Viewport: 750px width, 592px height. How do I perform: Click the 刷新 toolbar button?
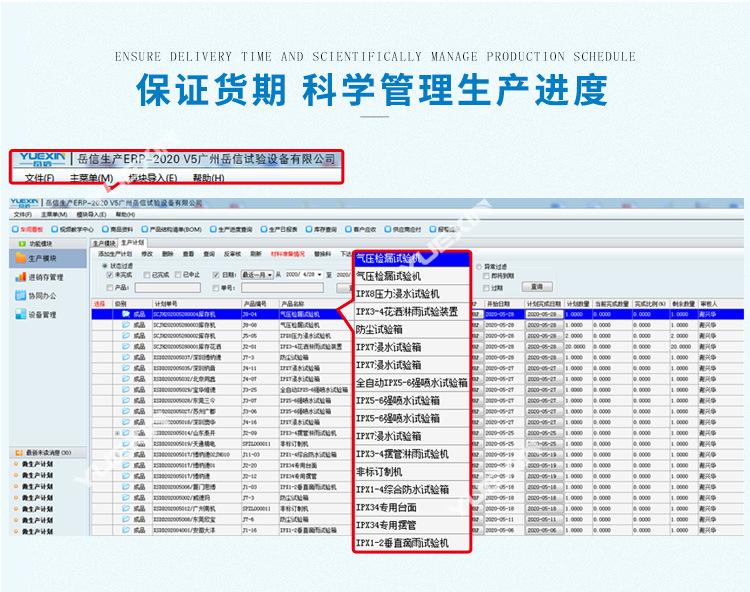click(256, 254)
